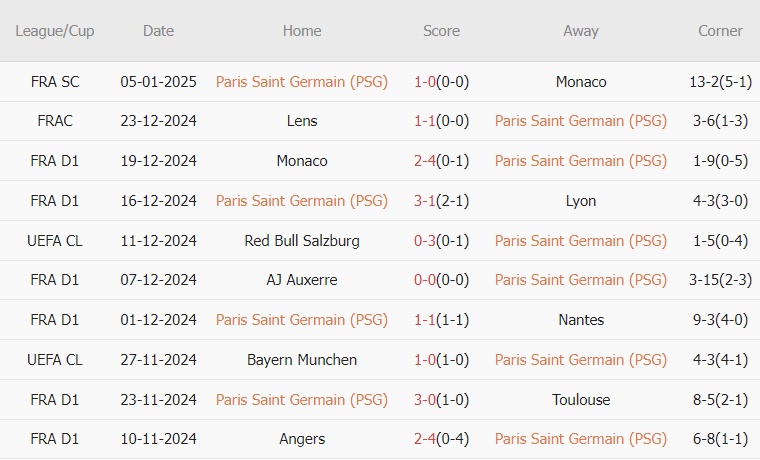Image resolution: width=760 pixels, height=460 pixels.
Task: Click the Monaco away team link
Action: (x=581, y=82)
